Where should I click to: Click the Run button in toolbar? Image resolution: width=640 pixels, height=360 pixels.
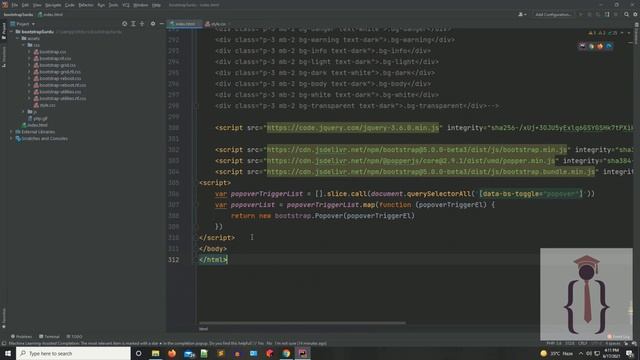coord(580,14)
